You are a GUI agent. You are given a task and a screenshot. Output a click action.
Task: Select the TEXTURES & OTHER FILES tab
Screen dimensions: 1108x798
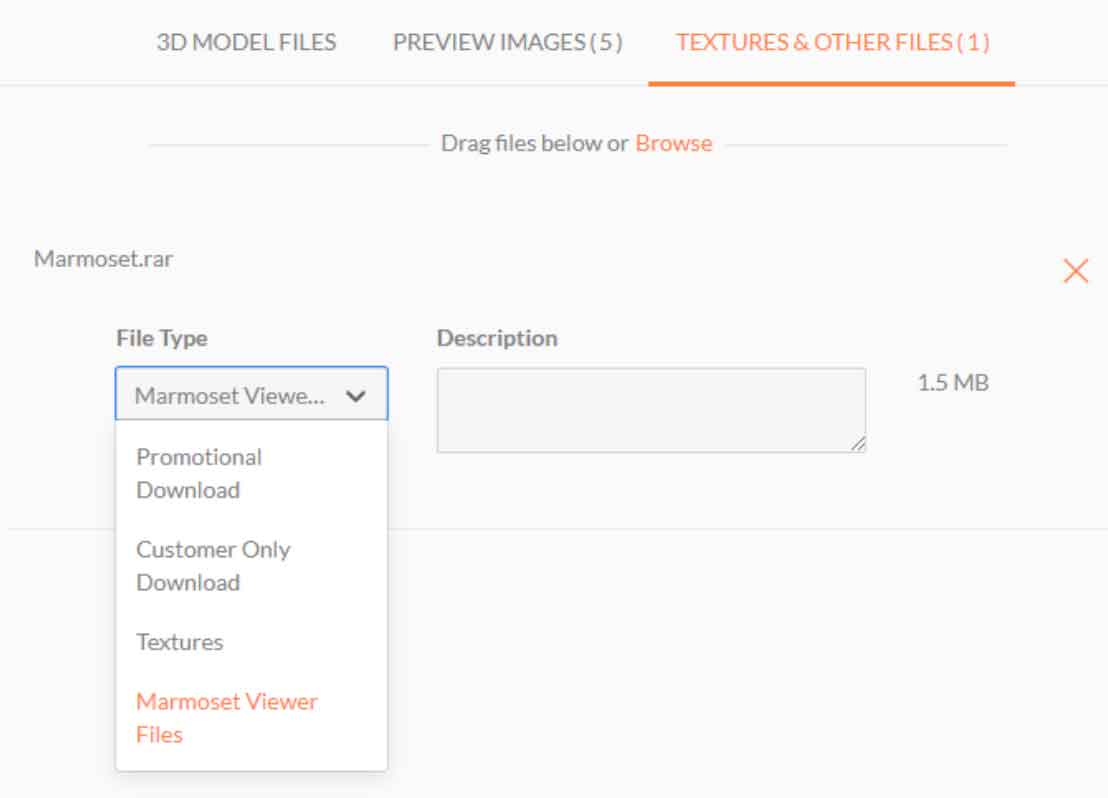tap(833, 42)
